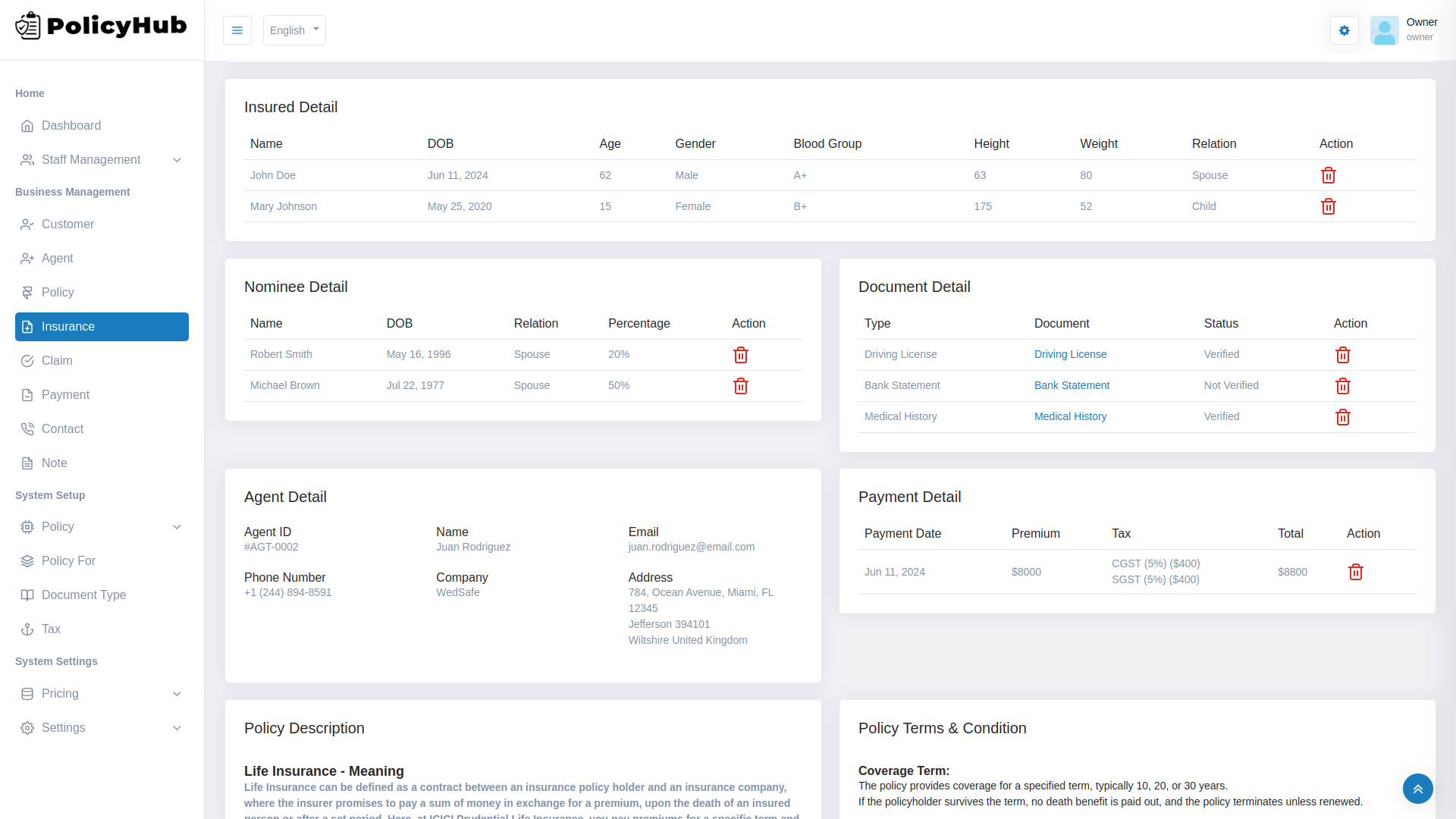The width and height of the screenshot is (1456, 819).
Task: Click the Document Type icon
Action: point(28,595)
